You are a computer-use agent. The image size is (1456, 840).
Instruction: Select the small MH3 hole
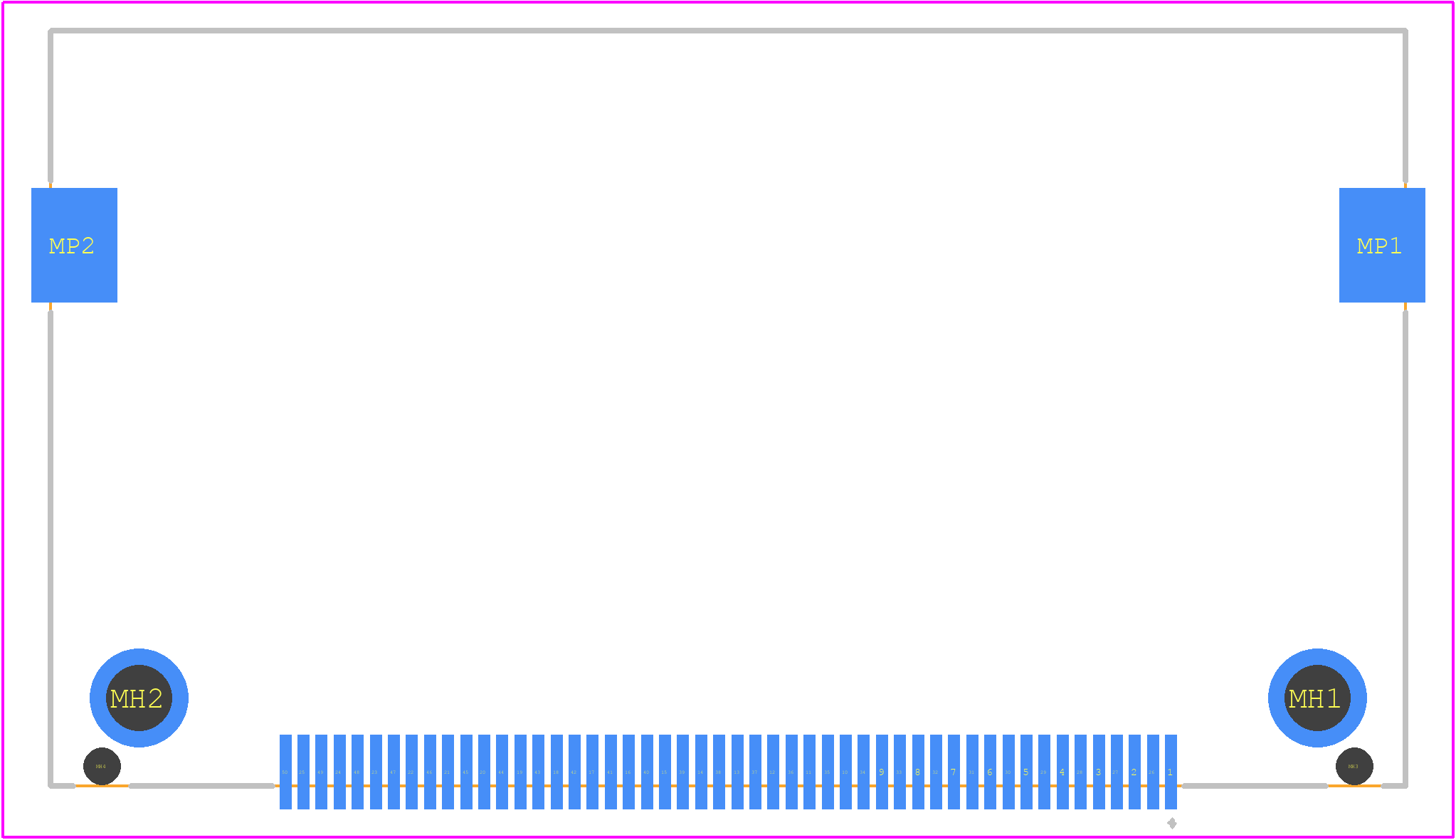1354,766
